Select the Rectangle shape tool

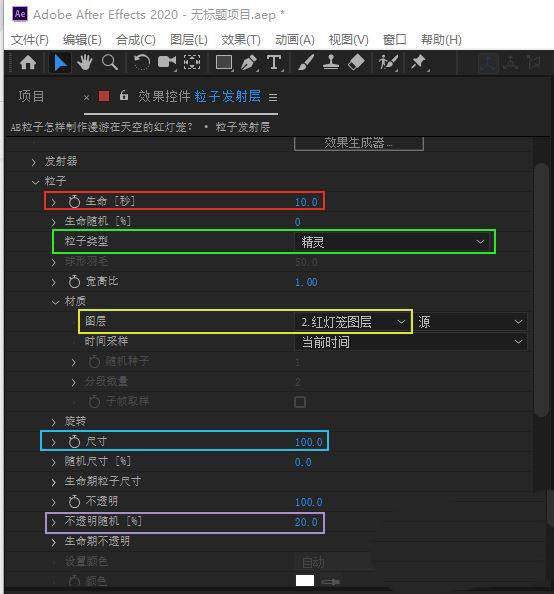(x=224, y=63)
